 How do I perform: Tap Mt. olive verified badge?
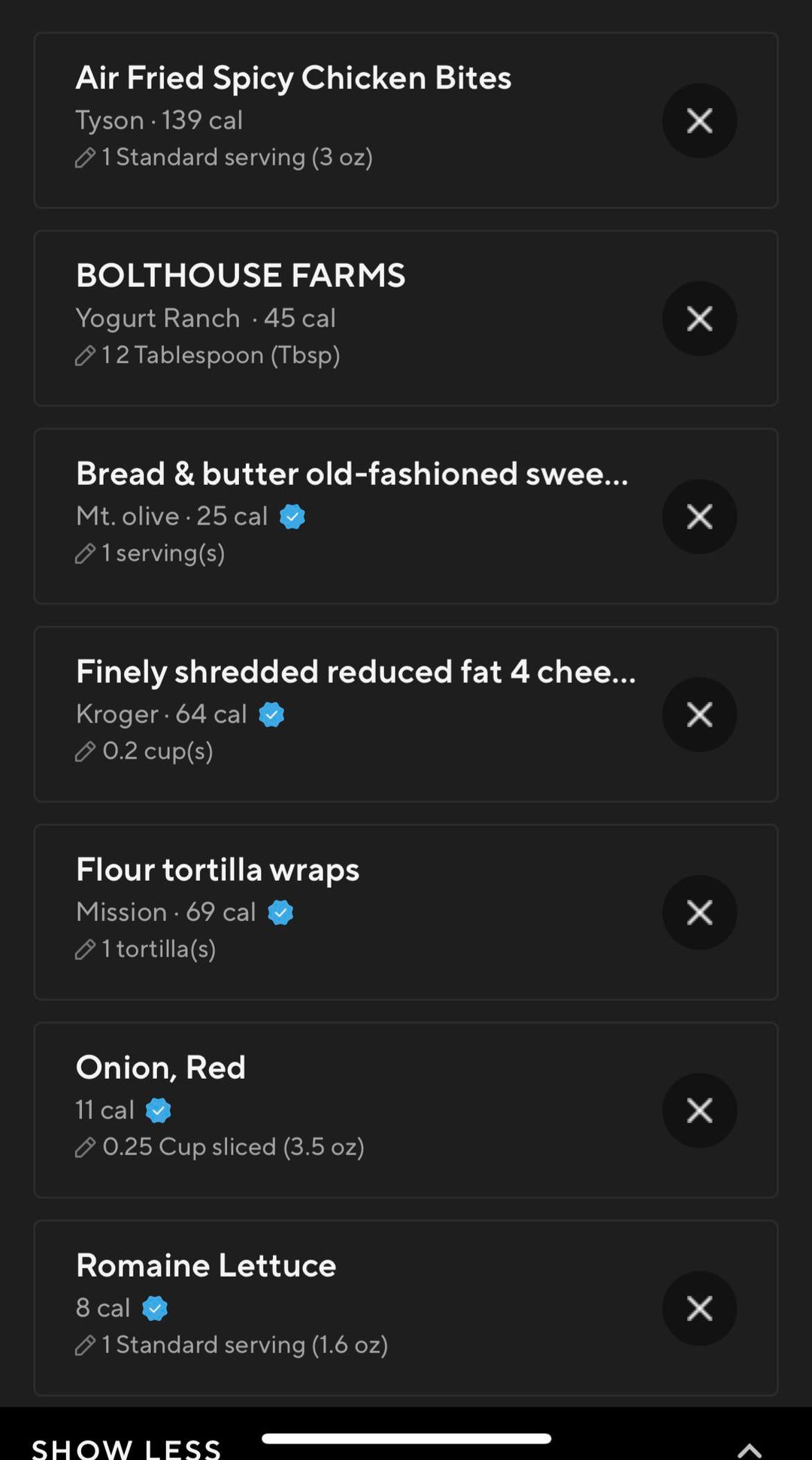point(292,516)
